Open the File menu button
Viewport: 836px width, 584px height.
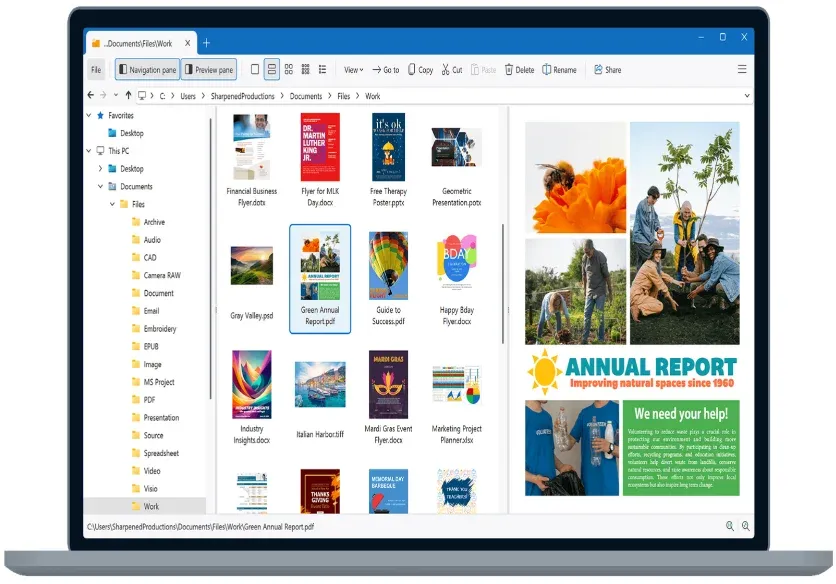pos(96,70)
